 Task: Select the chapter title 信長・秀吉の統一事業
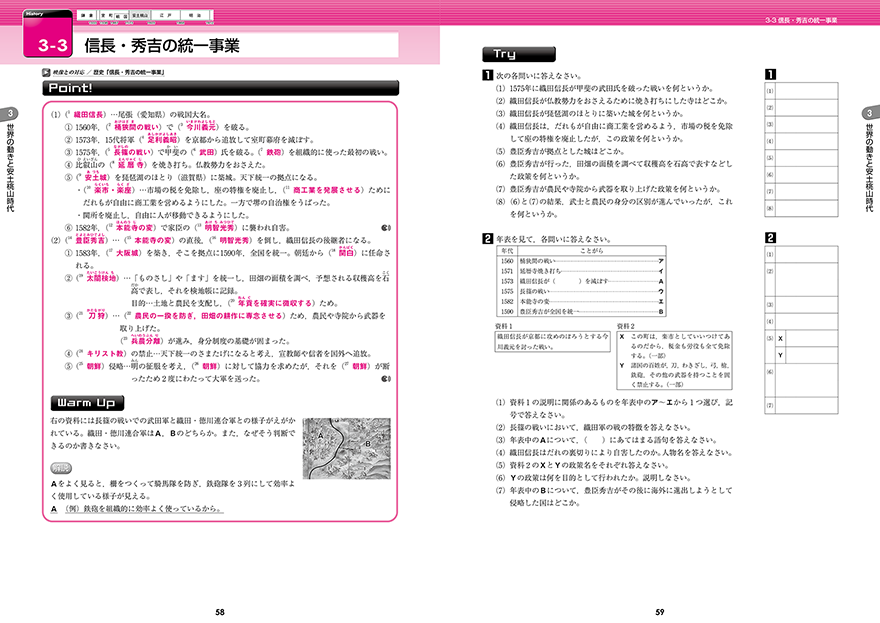point(162,45)
